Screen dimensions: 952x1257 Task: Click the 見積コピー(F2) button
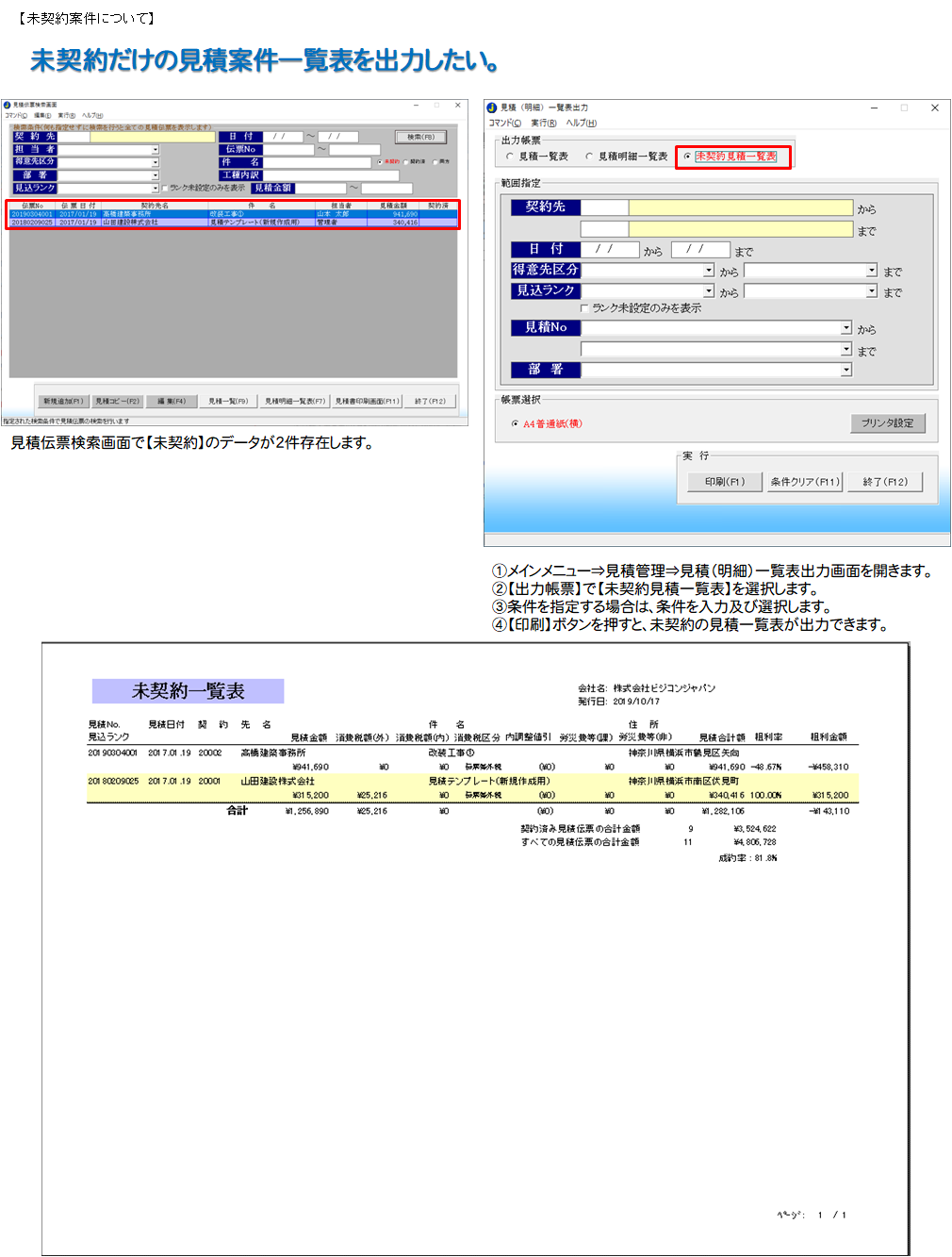117,402
